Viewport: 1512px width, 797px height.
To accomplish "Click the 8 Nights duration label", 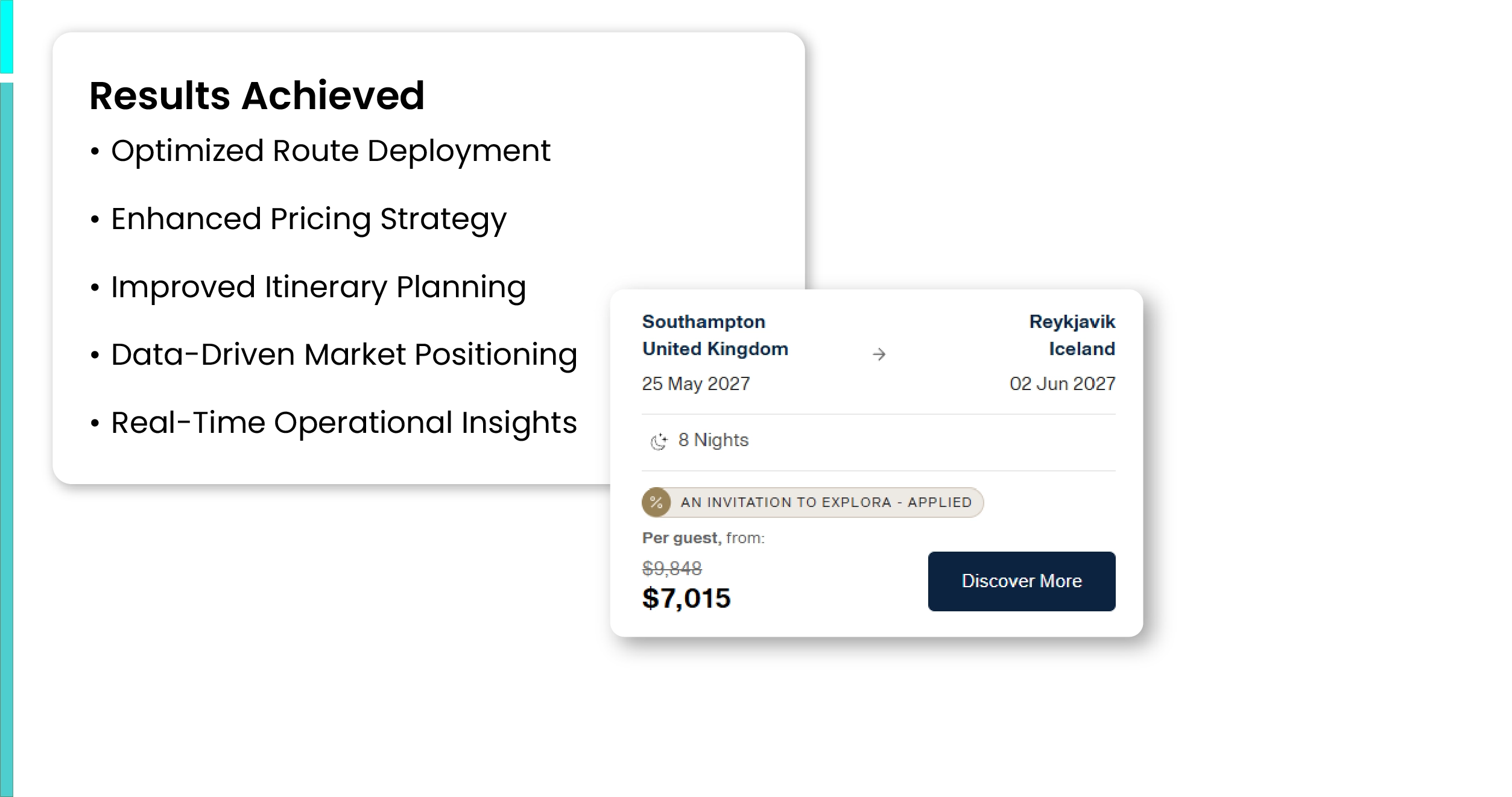I will (x=713, y=440).
